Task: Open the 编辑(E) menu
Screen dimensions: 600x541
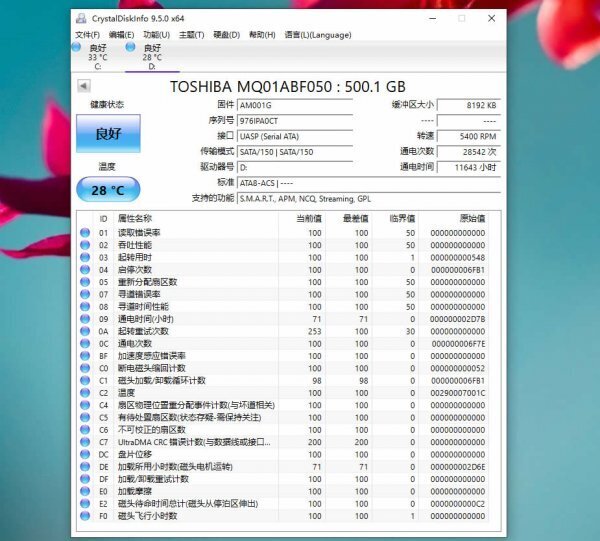Action: (x=121, y=35)
